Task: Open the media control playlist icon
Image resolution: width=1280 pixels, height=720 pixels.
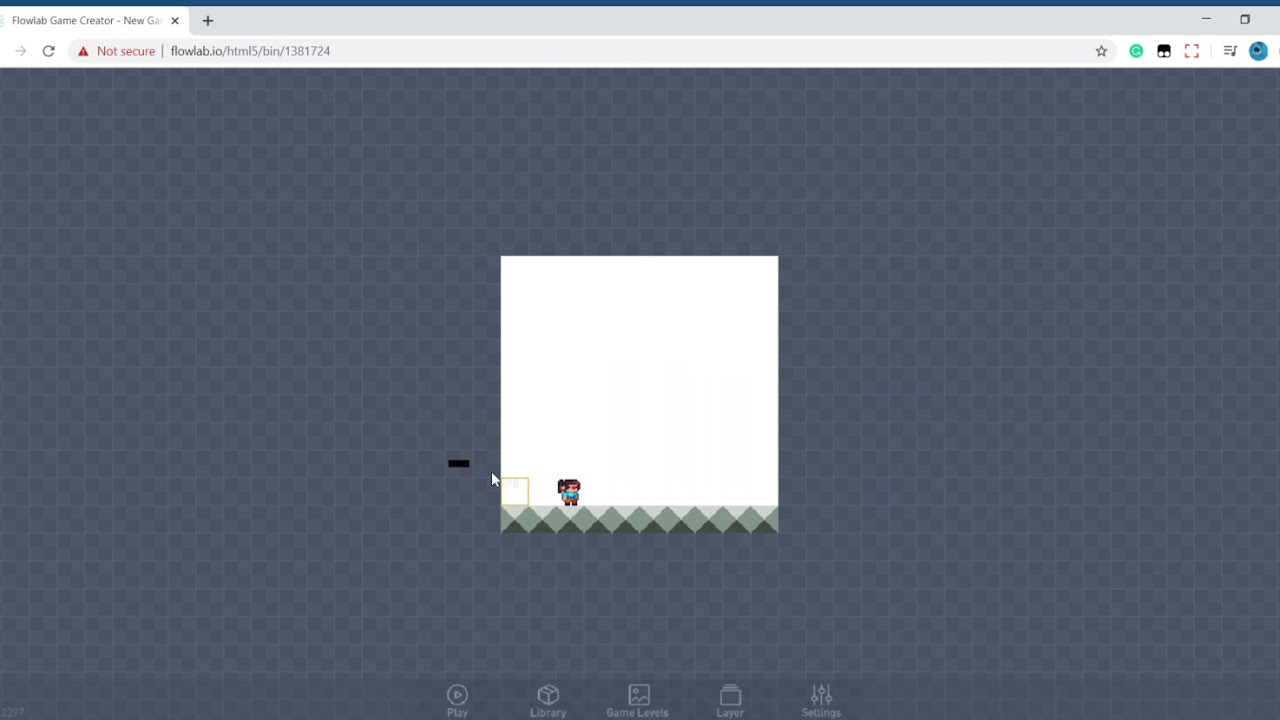Action: [1230, 51]
